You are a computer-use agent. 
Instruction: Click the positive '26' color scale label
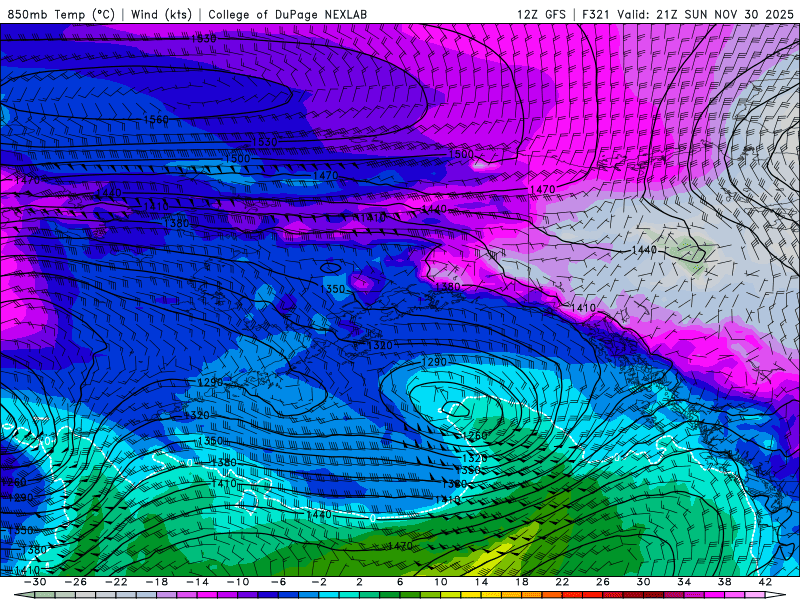point(603,582)
